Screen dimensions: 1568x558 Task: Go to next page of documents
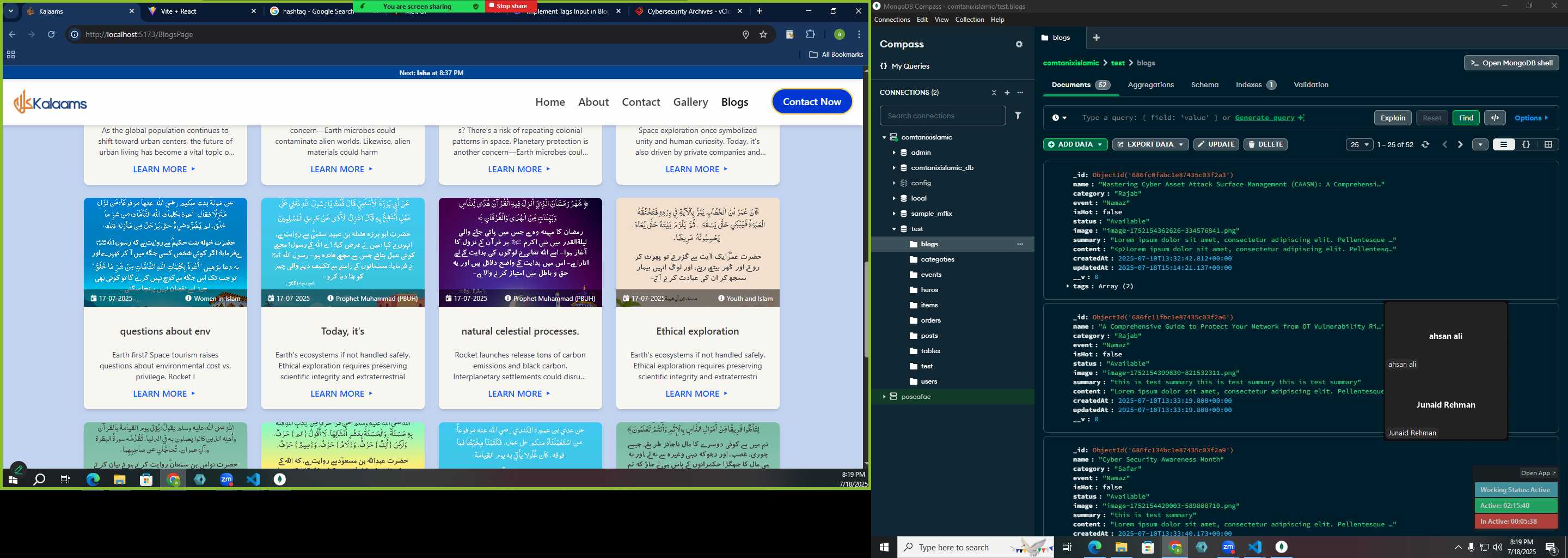pos(1460,144)
